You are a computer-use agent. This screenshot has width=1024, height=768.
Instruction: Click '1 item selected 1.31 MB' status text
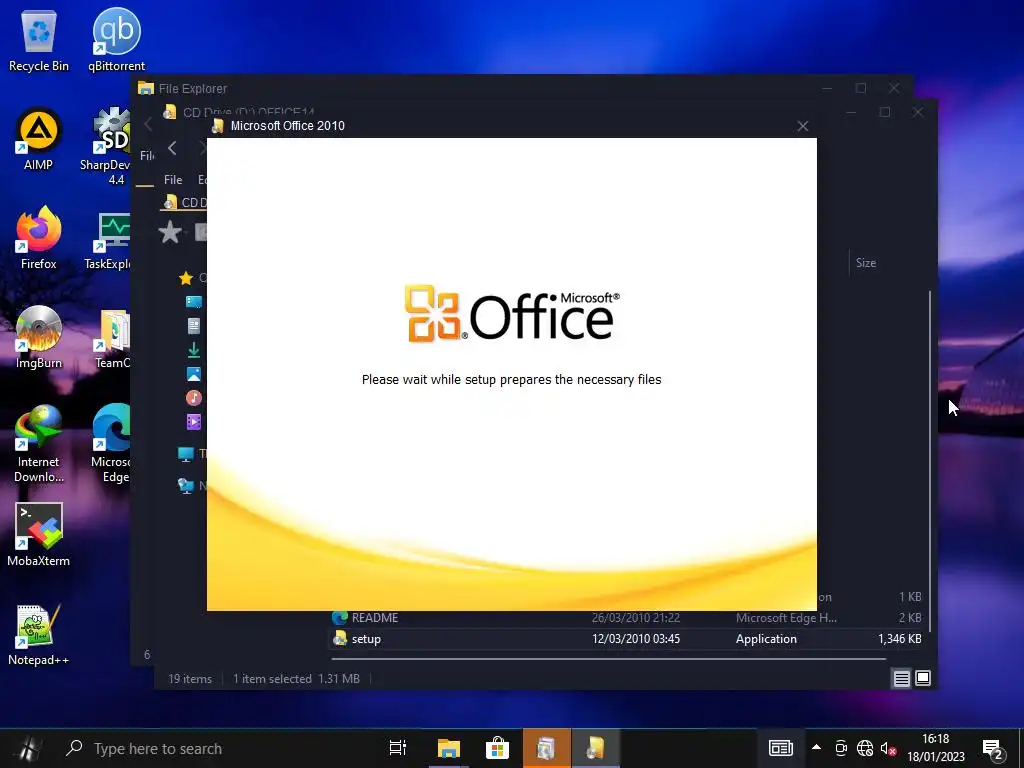click(x=296, y=679)
